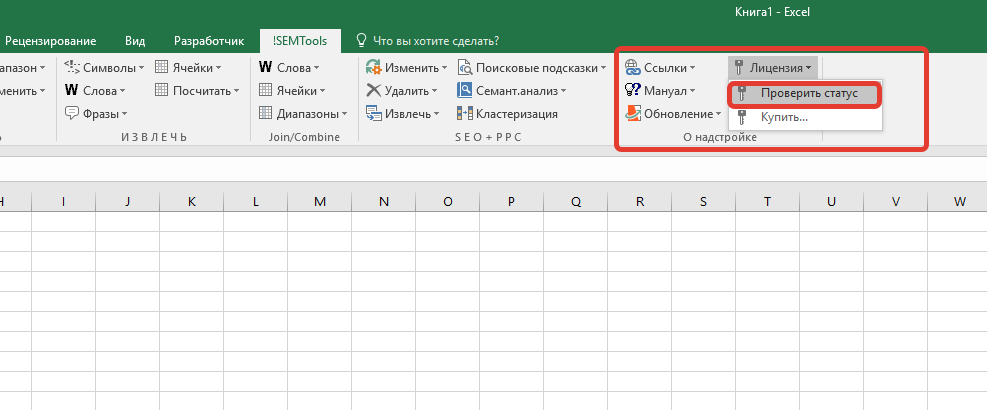Click the Семант.анализ magnifier icon
Screen dimensions: 987x410
click(465, 91)
